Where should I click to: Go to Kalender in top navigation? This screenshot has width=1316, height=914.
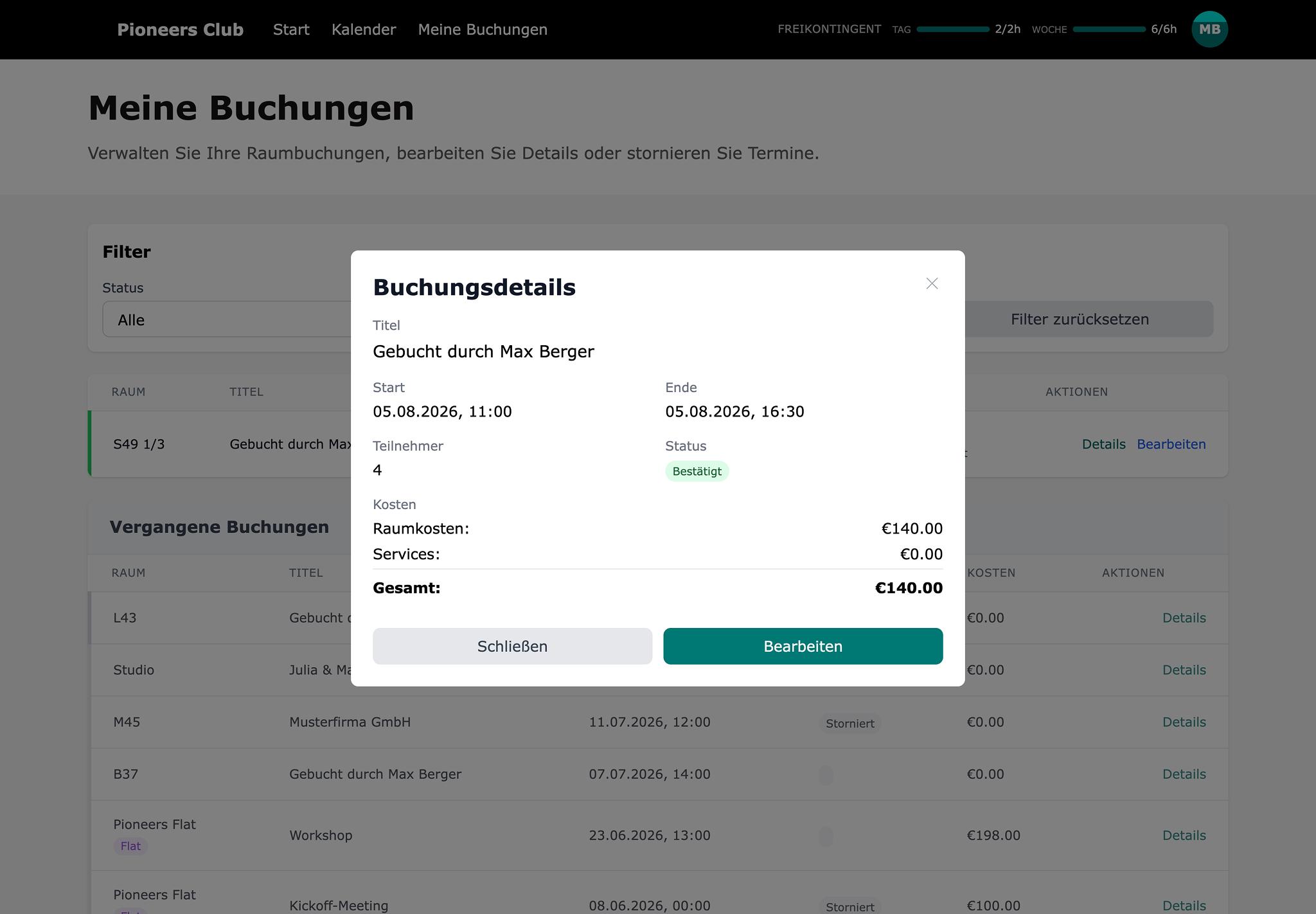click(x=364, y=30)
